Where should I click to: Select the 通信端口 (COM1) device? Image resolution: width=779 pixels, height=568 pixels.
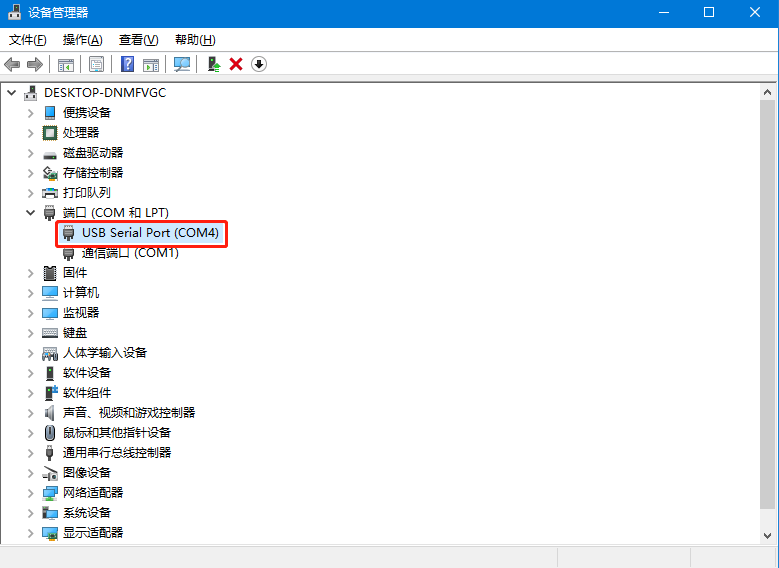129,253
